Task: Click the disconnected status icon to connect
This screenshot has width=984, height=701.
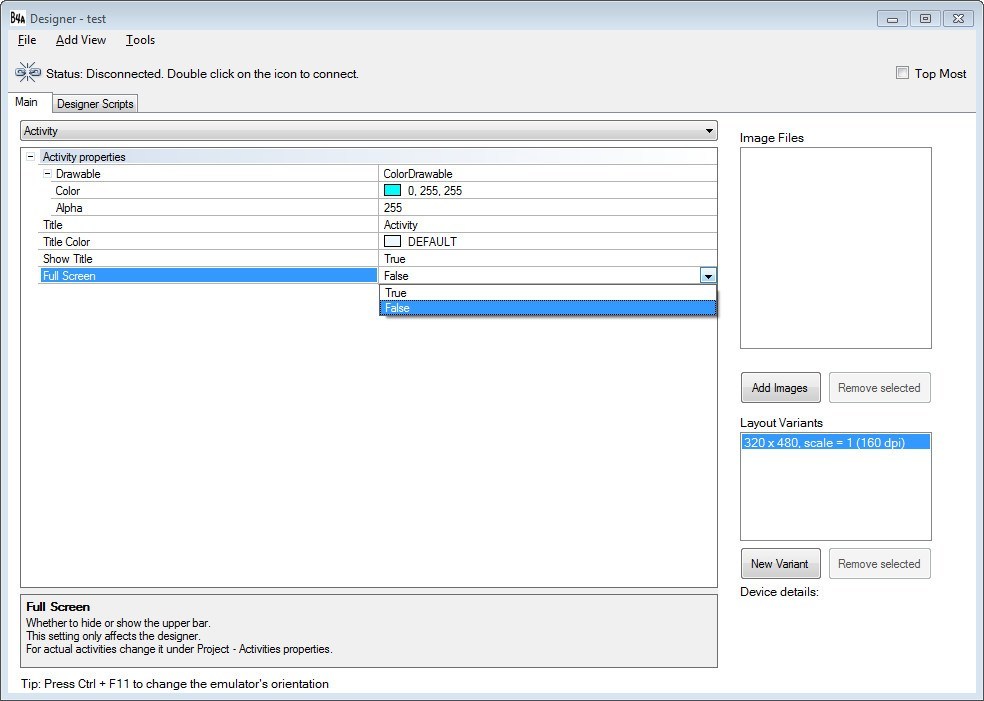Action: click(27, 72)
